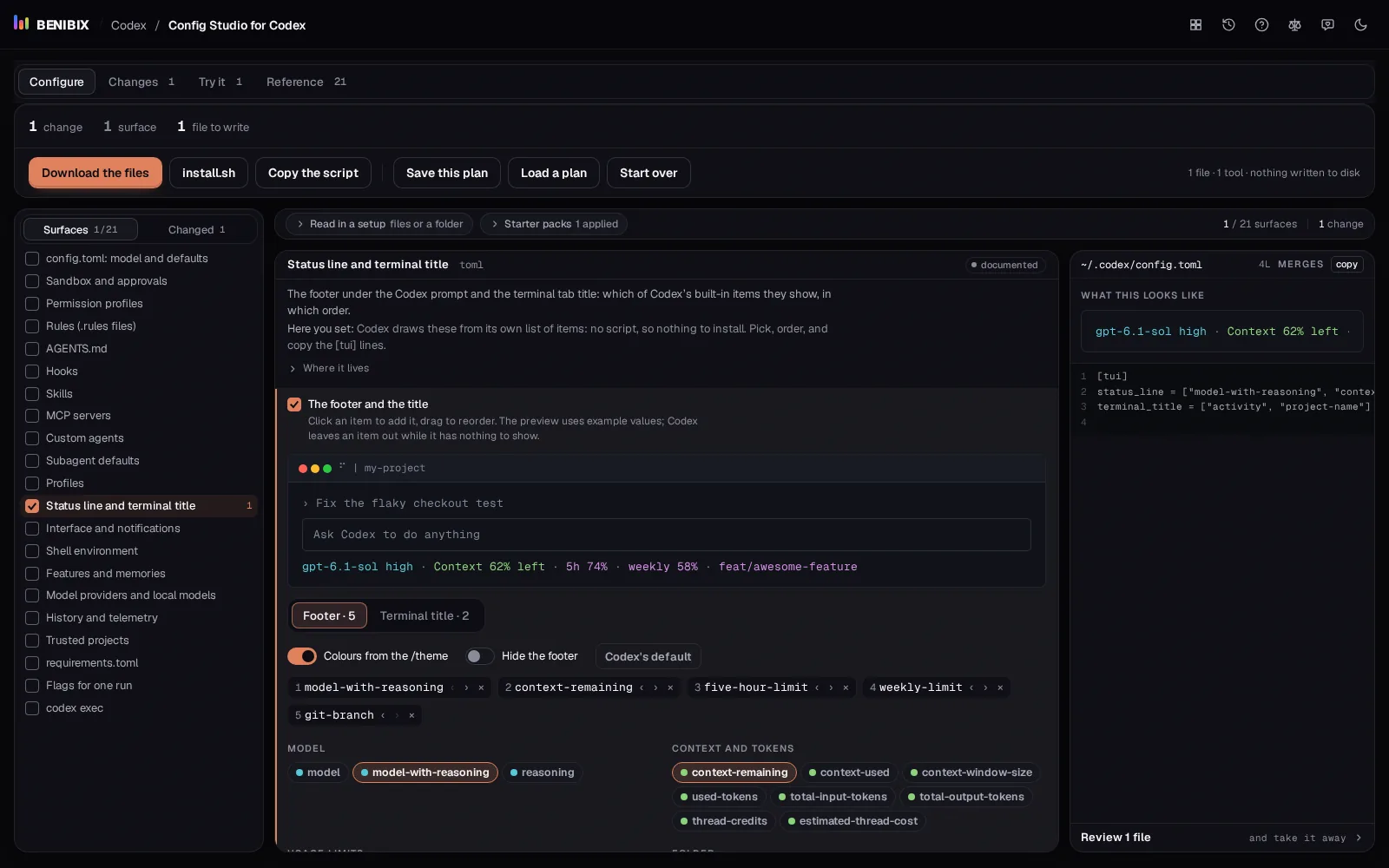This screenshot has height=868, width=1389.
Task: Move context-remaining item right with its arrow
Action: click(655, 687)
